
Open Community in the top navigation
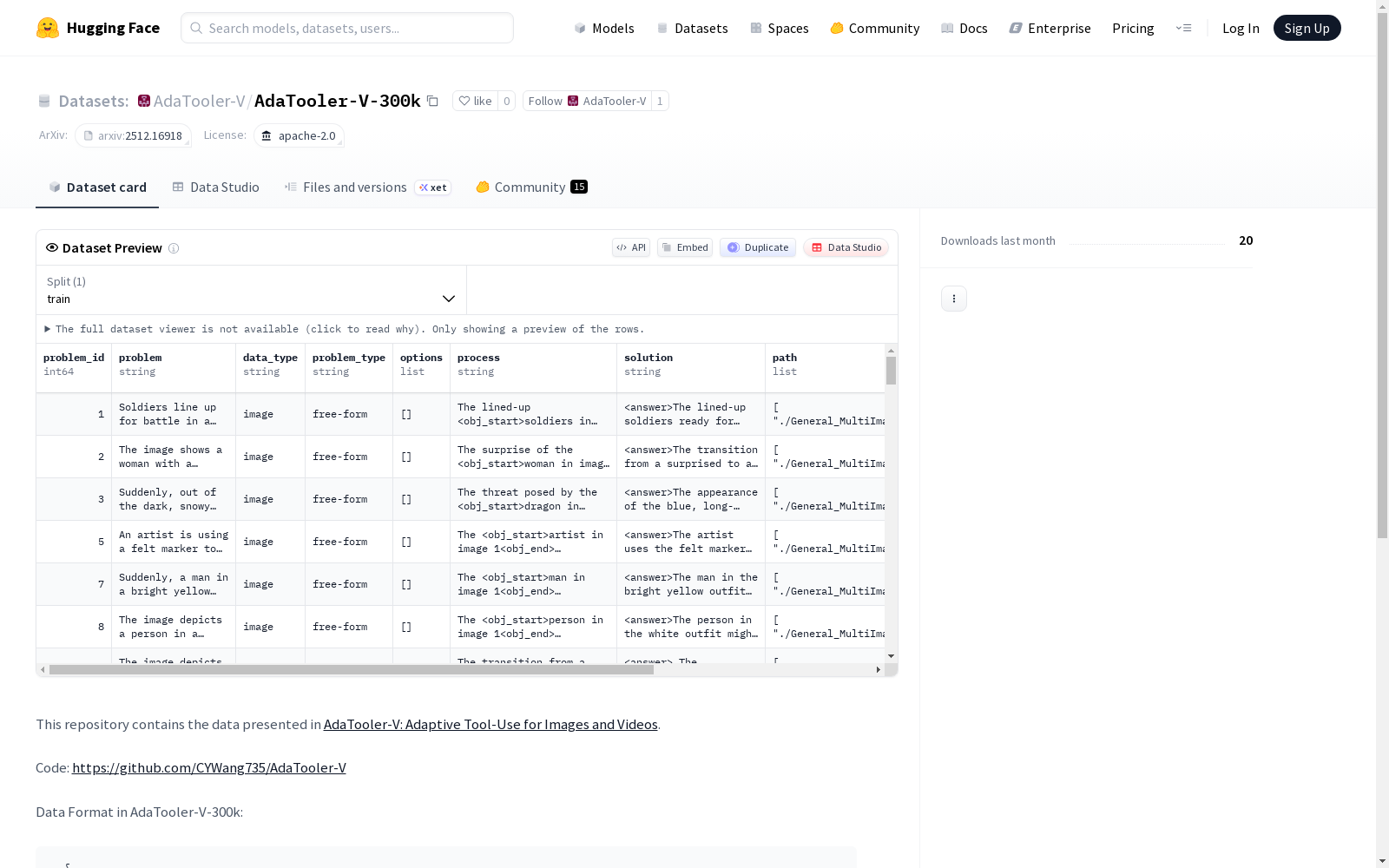pos(875,28)
